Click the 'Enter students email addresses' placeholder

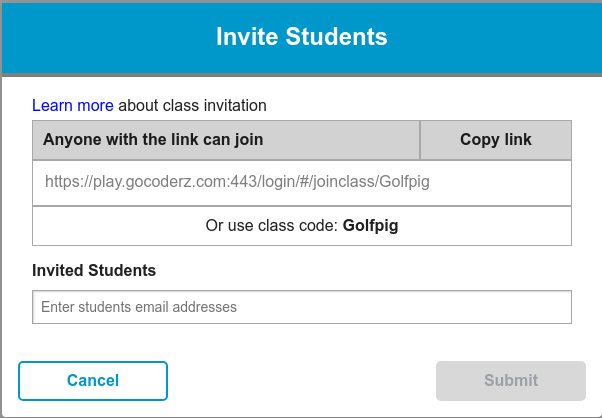[x=139, y=307]
